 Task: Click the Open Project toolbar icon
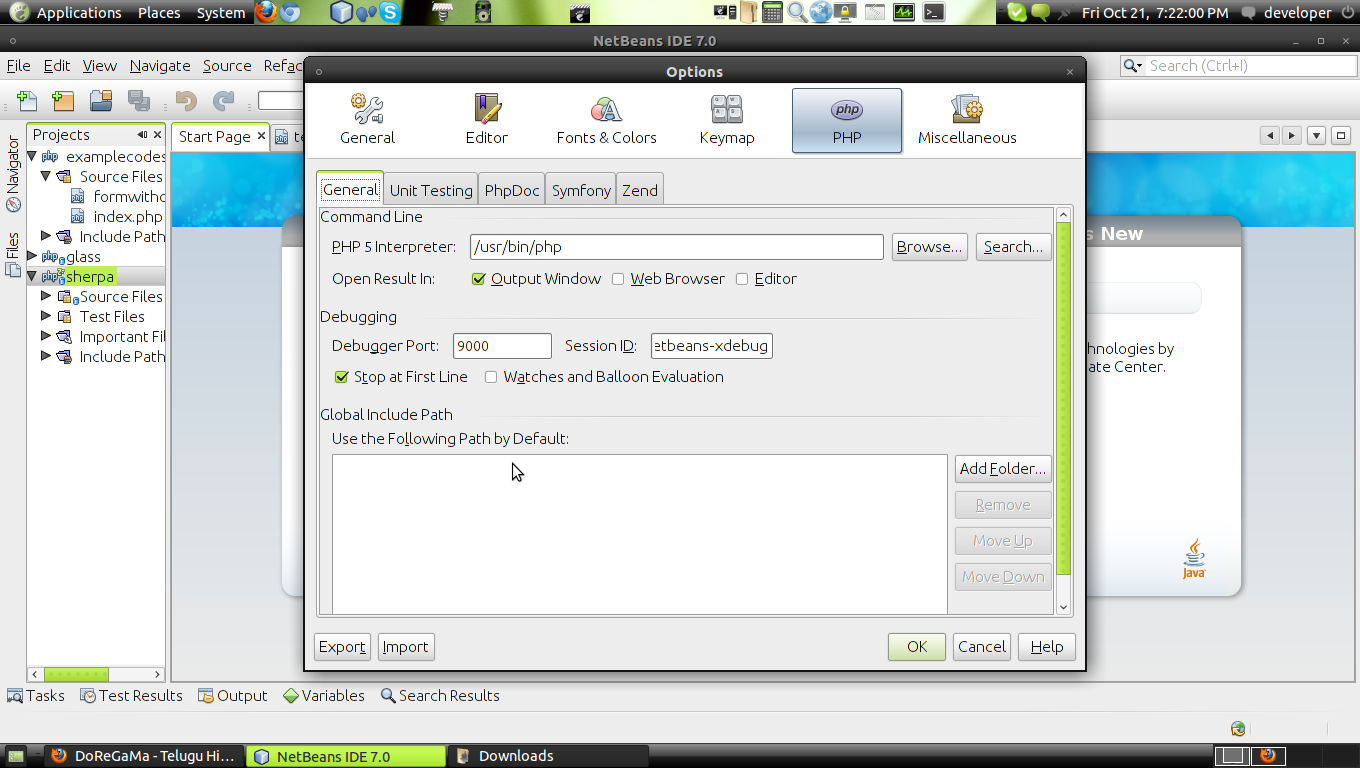[x=100, y=100]
